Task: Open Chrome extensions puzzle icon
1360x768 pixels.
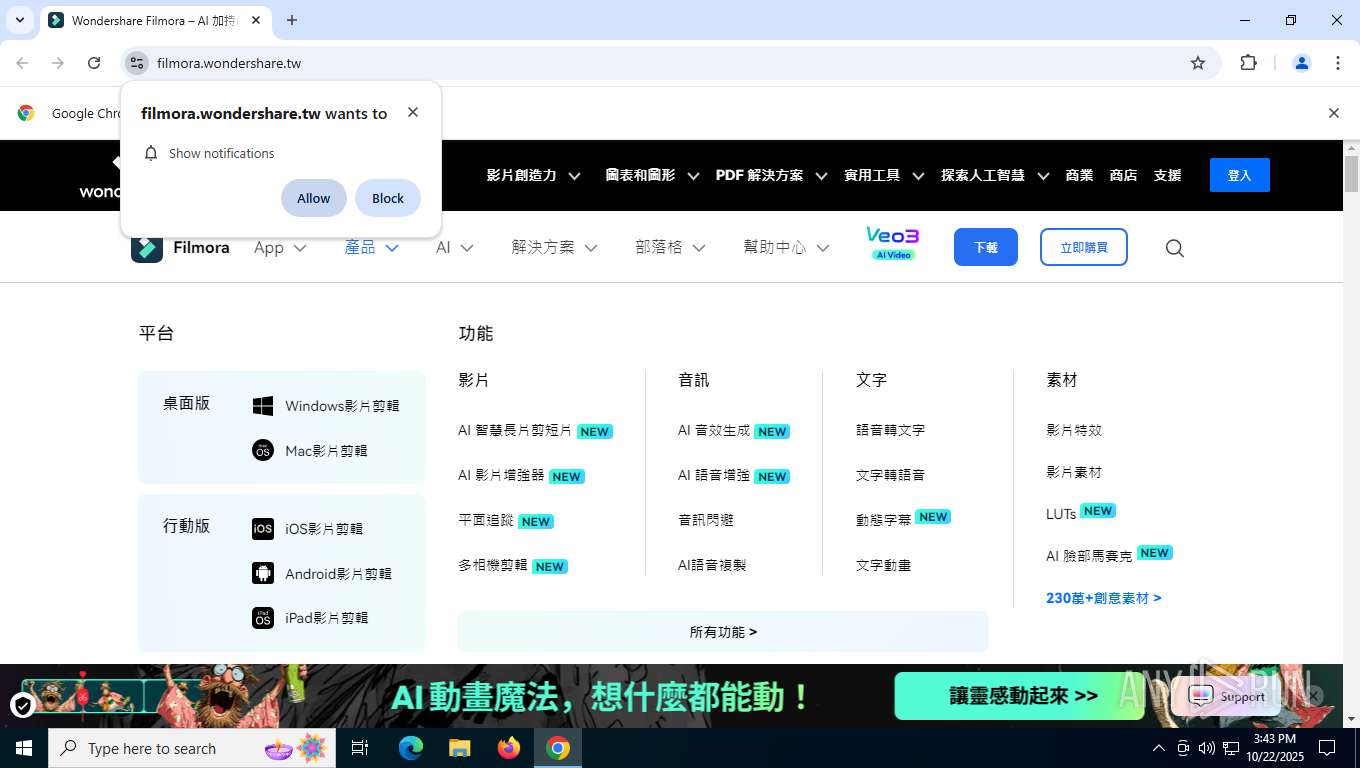Action: 1248,63
